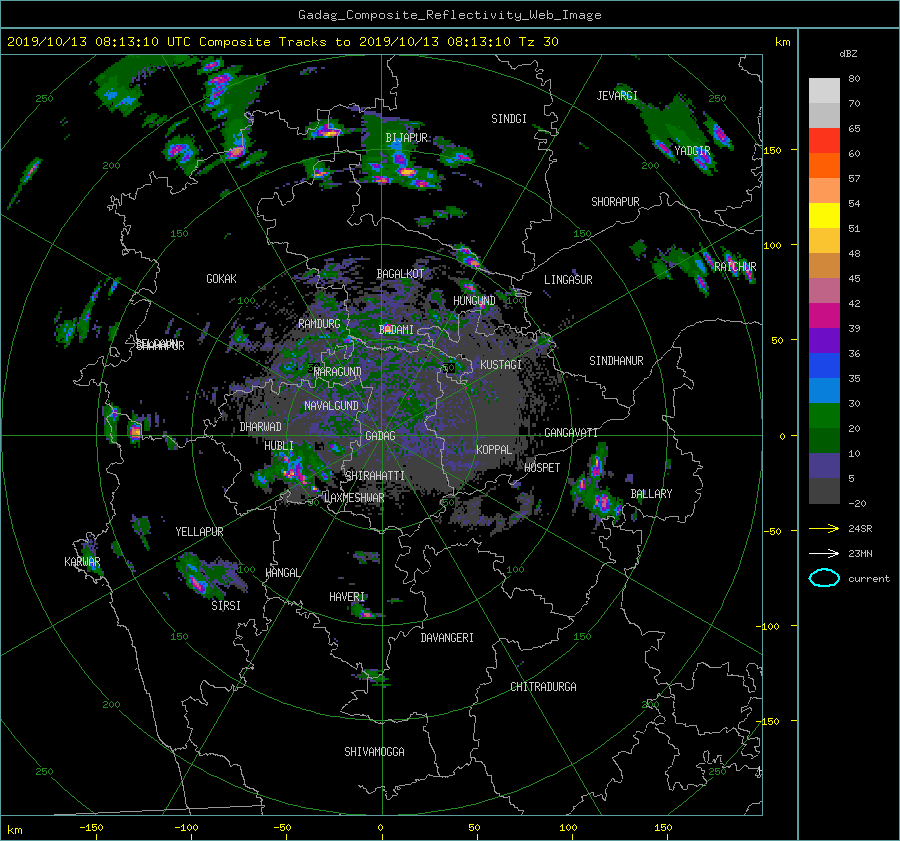Select the KUSTAGI city label
Image resolution: width=900 pixels, height=841 pixels.
pyautogui.click(x=501, y=365)
